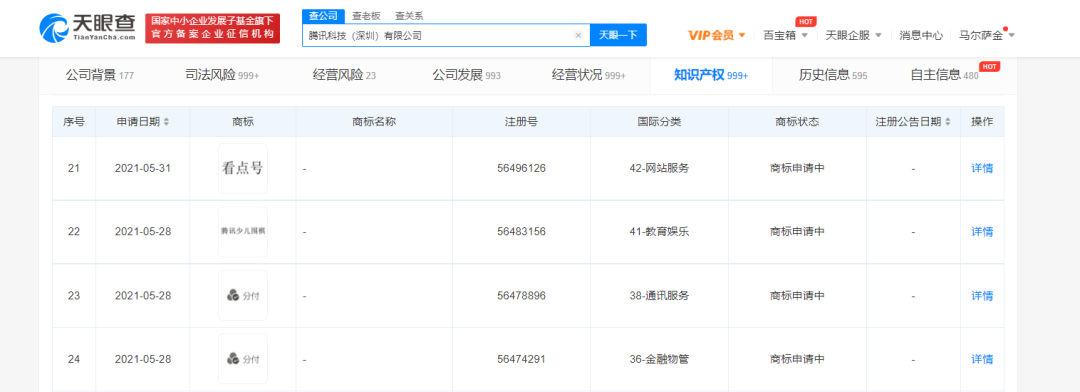Open the 经营风险 tab

[x=344, y=75]
